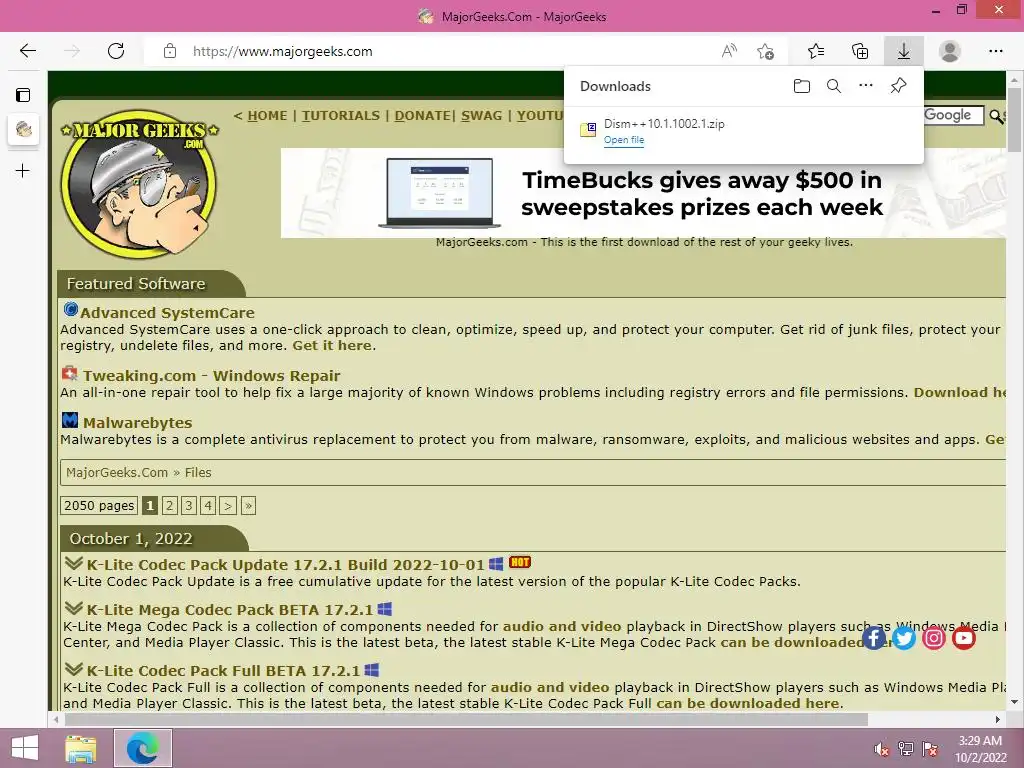
Task: Toggle the Downloads toolbar button
Action: 904,51
